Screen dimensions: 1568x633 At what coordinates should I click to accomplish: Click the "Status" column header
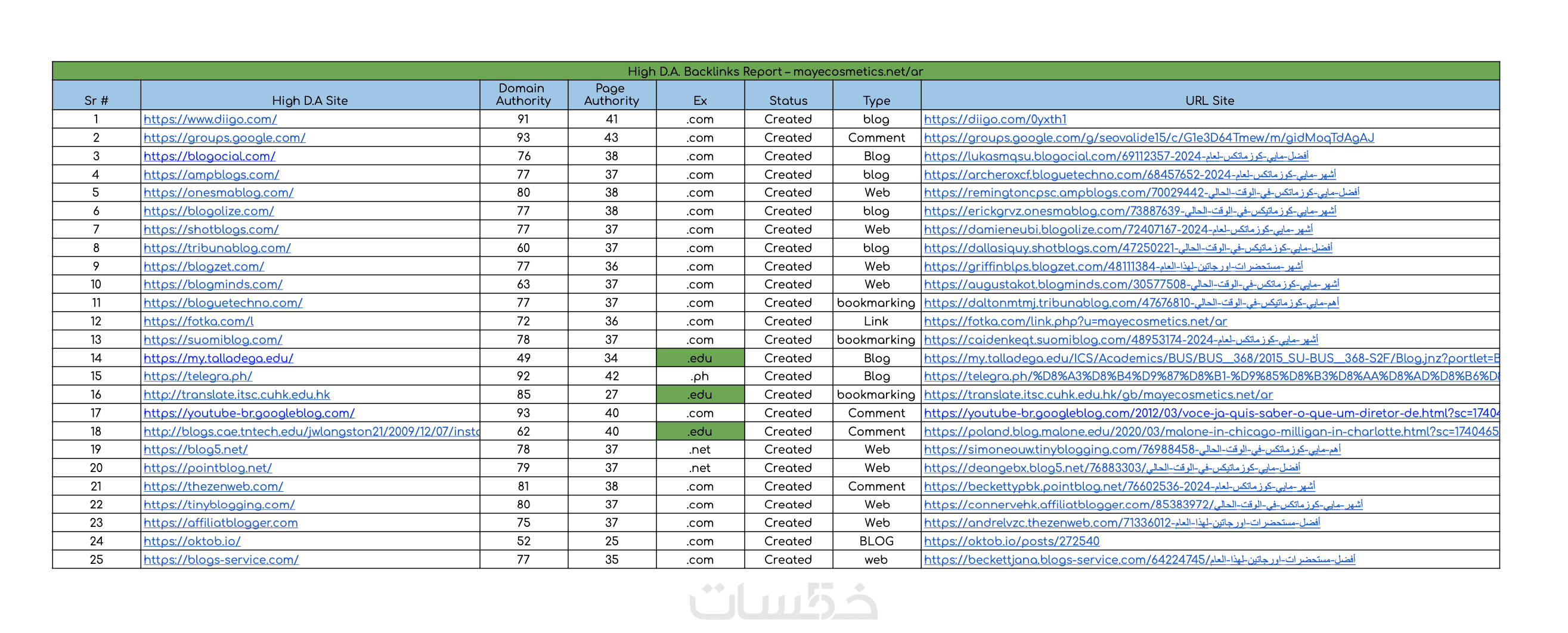[788, 95]
